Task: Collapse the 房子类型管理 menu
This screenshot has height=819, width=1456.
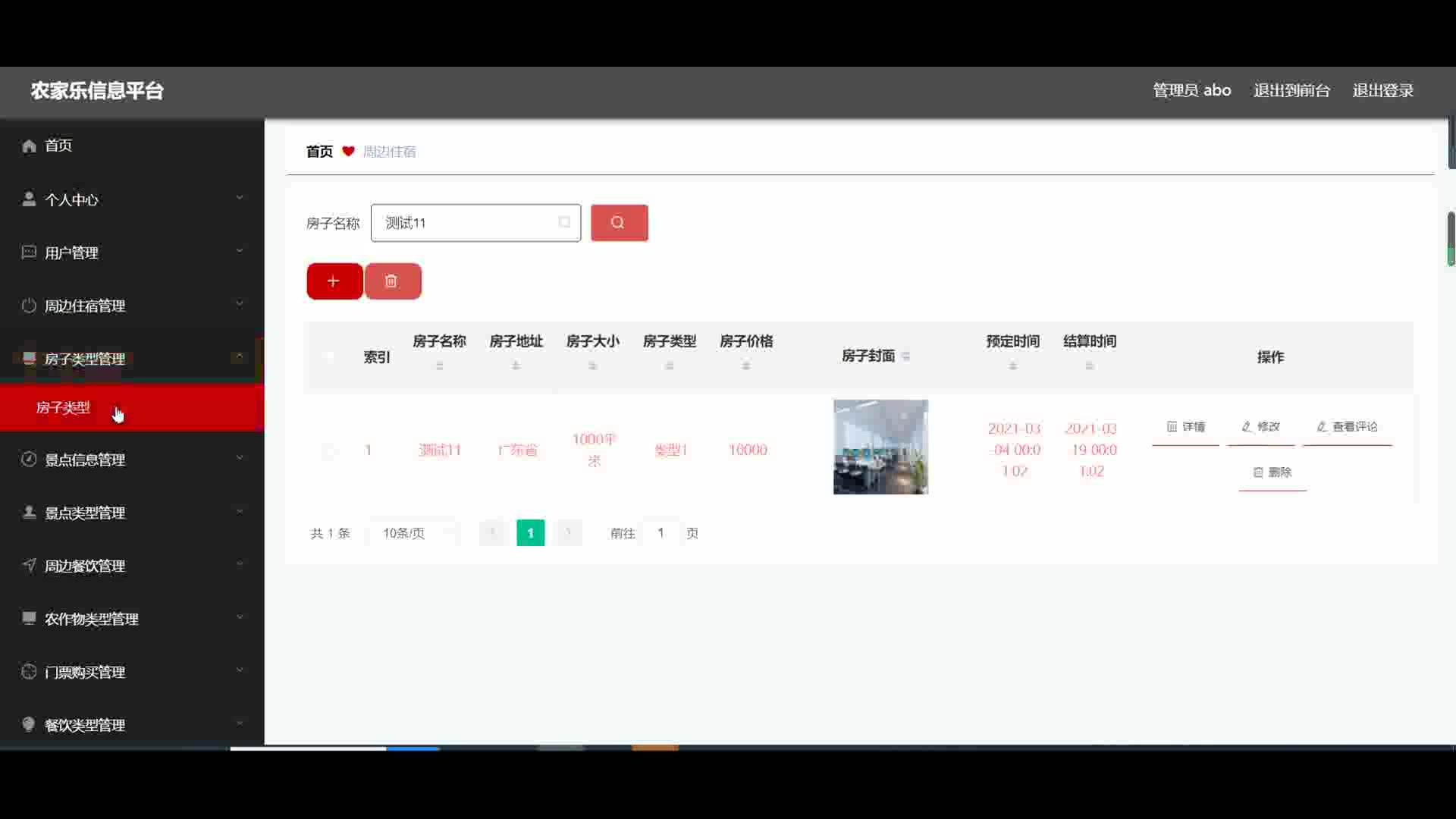Action: click(132, 359)
